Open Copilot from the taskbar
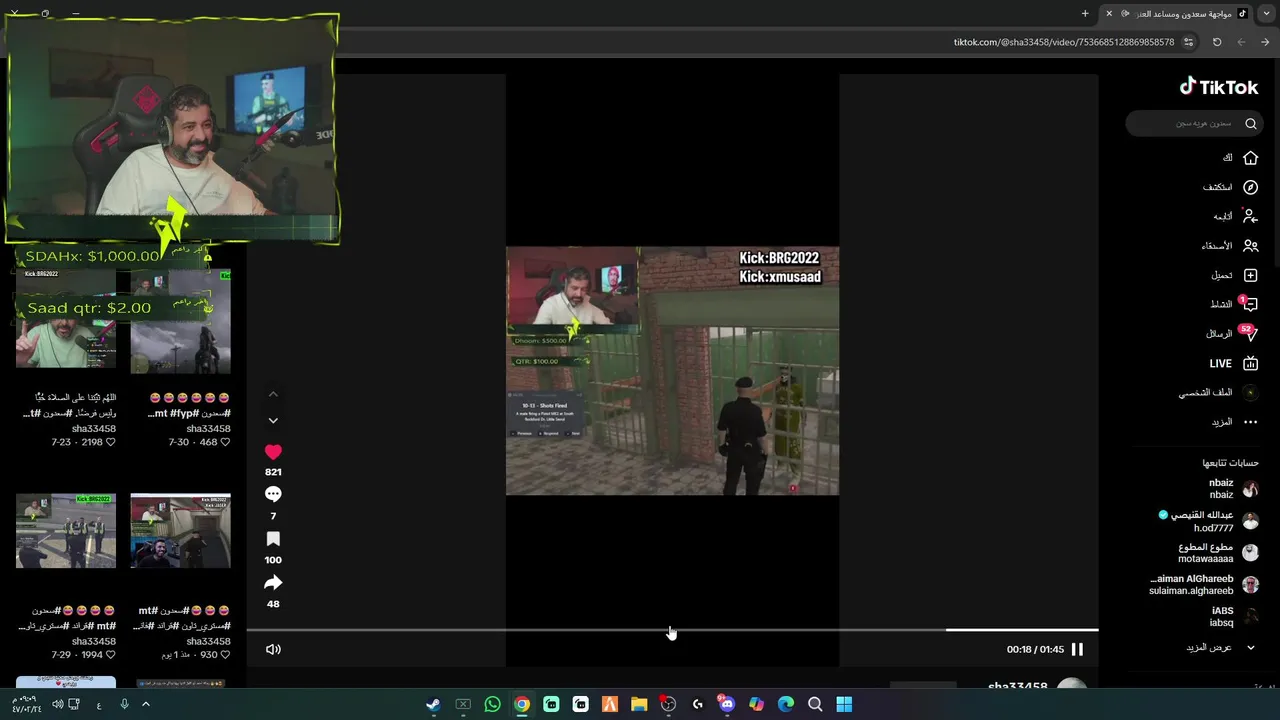The height and width of the screenshot is (720, 1280). (757, 704)
